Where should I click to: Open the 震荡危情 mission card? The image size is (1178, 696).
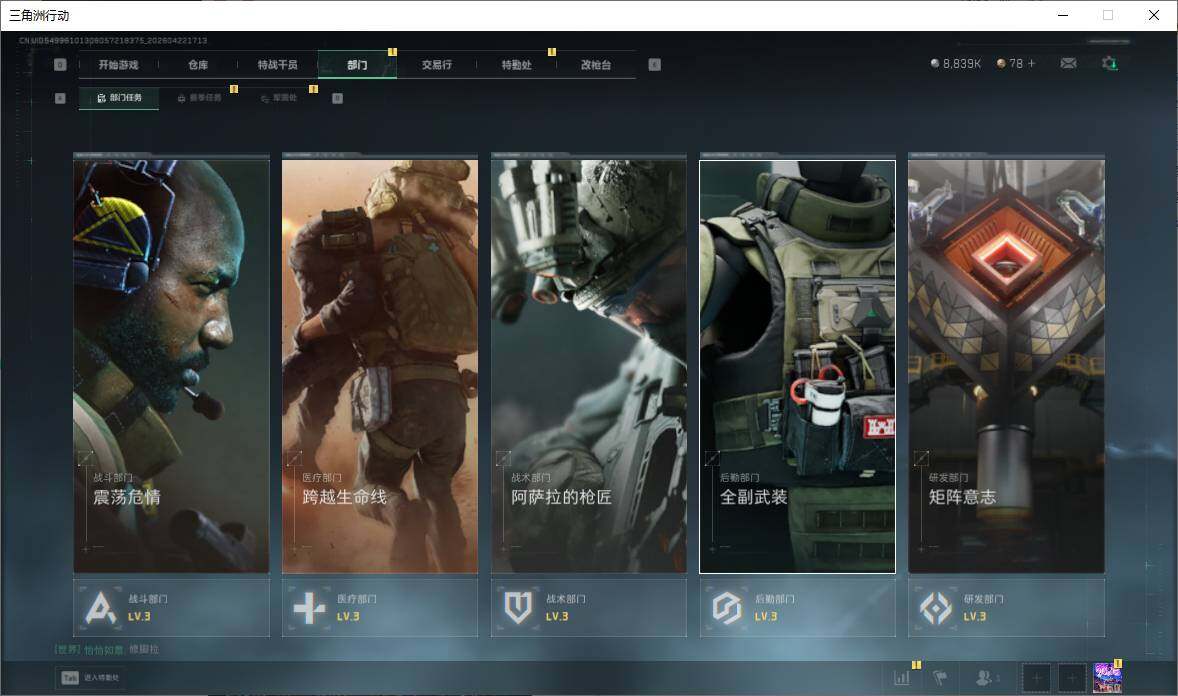click(171, 366)
